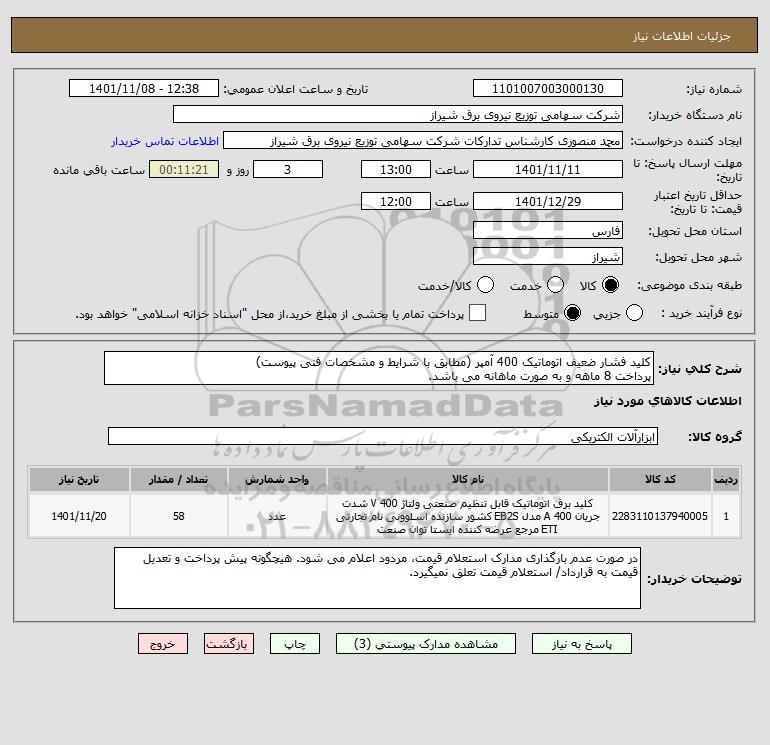Select the کالا radio button
The image size is (770, 745).
610,285
